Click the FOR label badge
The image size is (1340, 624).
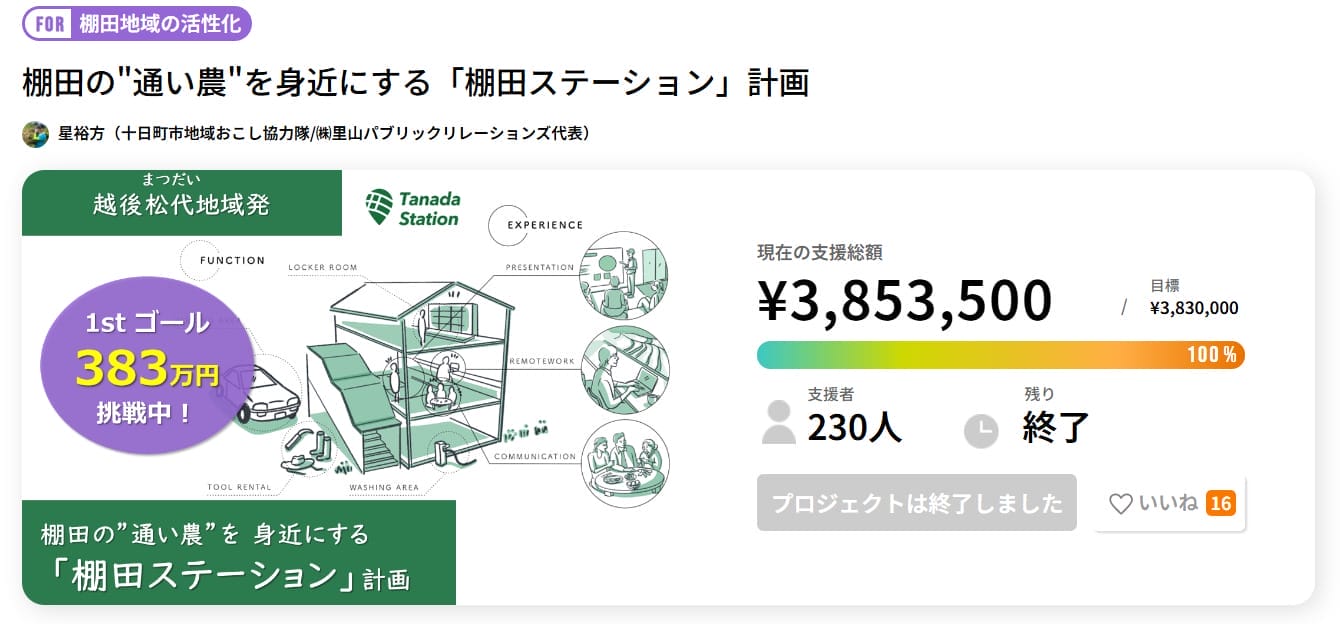tap(50, 24)
